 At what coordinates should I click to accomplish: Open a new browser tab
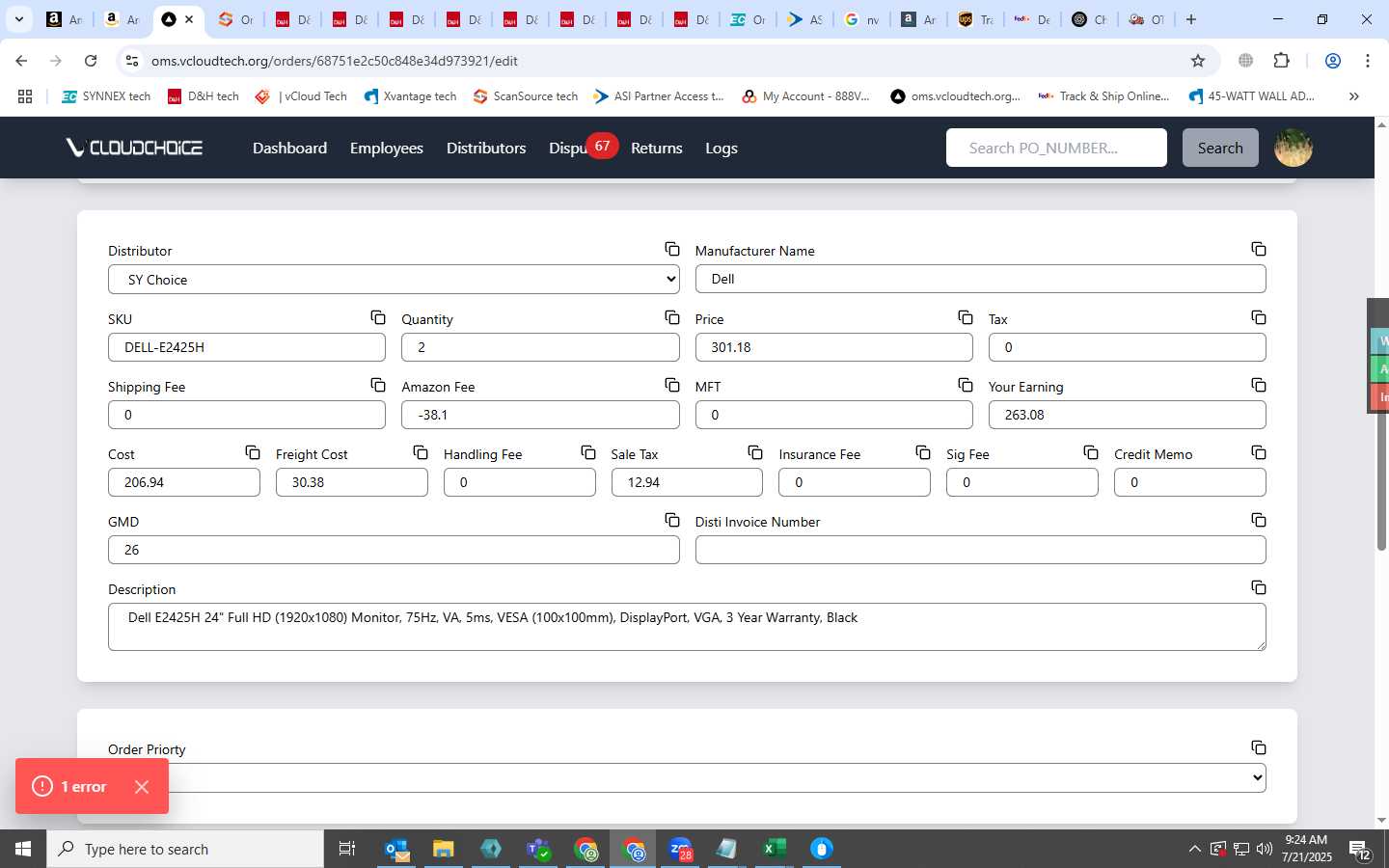click(1191, 19)
